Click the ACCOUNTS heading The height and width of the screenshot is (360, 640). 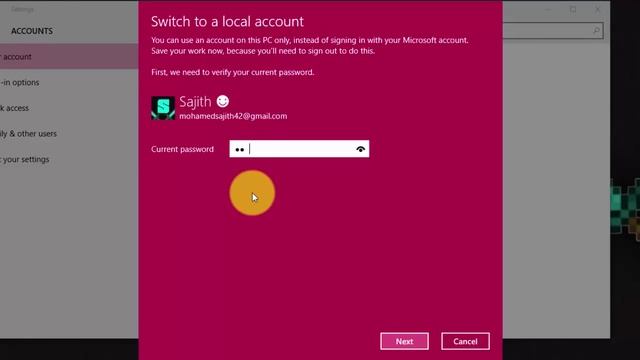pyautogui.click(x=32, y=31)
